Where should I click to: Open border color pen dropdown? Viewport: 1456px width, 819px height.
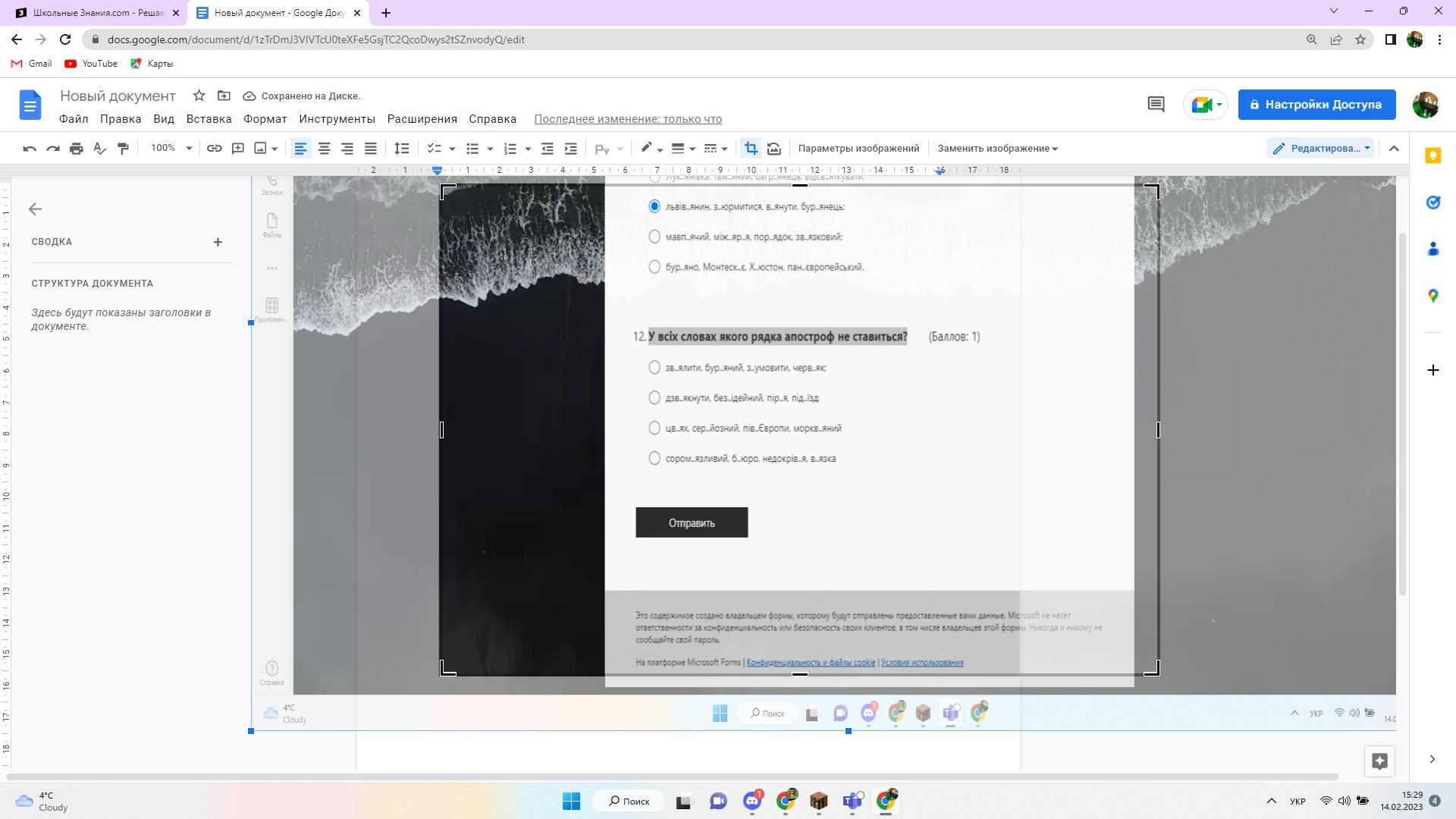(x=651, y=149)
